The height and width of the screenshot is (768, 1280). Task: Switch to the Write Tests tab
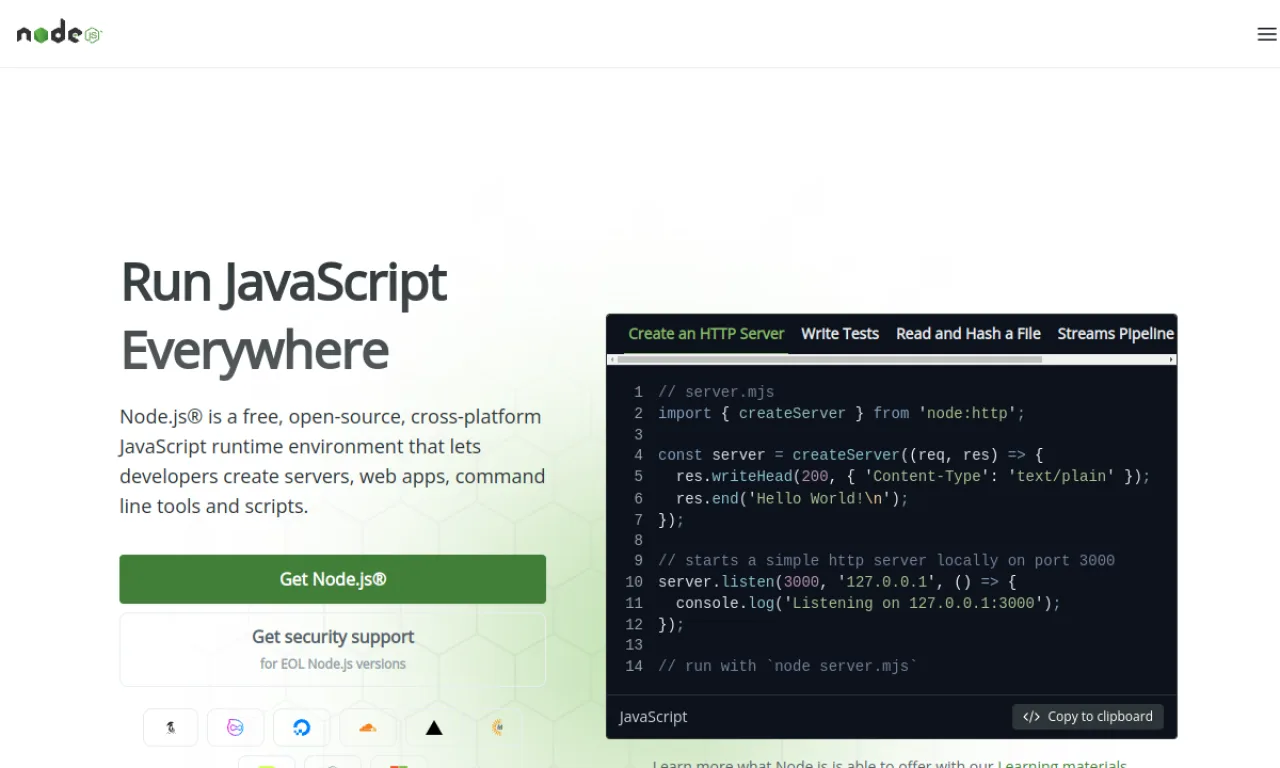pyautogui.click(x=840, y=334)
